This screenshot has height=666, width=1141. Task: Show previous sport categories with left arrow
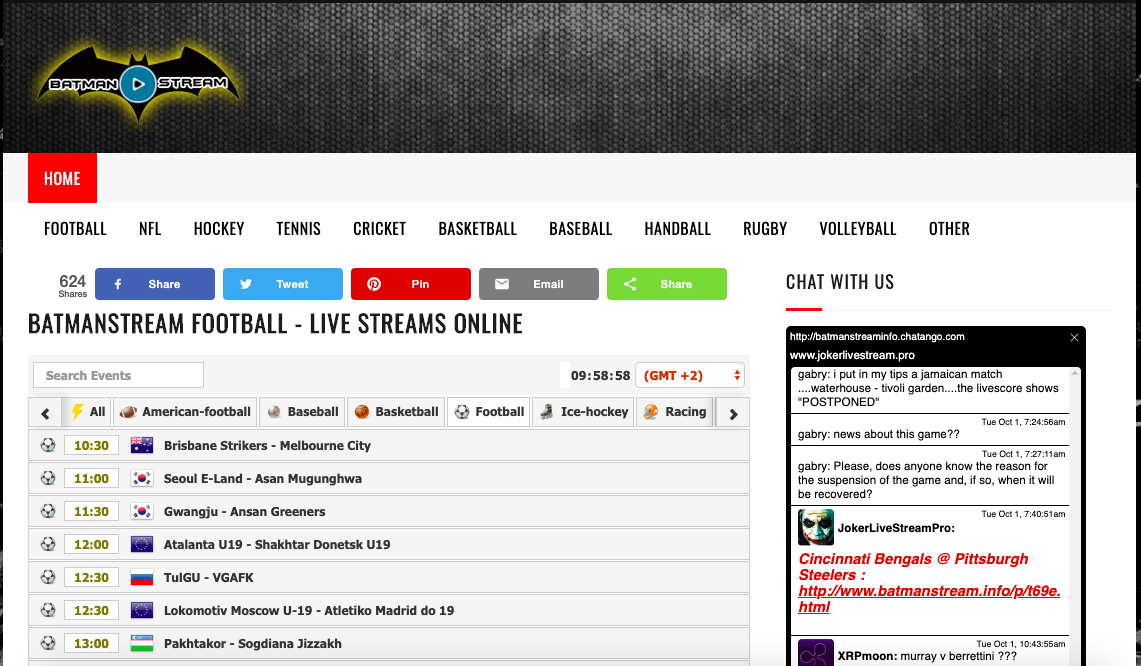tap(45, 413)
